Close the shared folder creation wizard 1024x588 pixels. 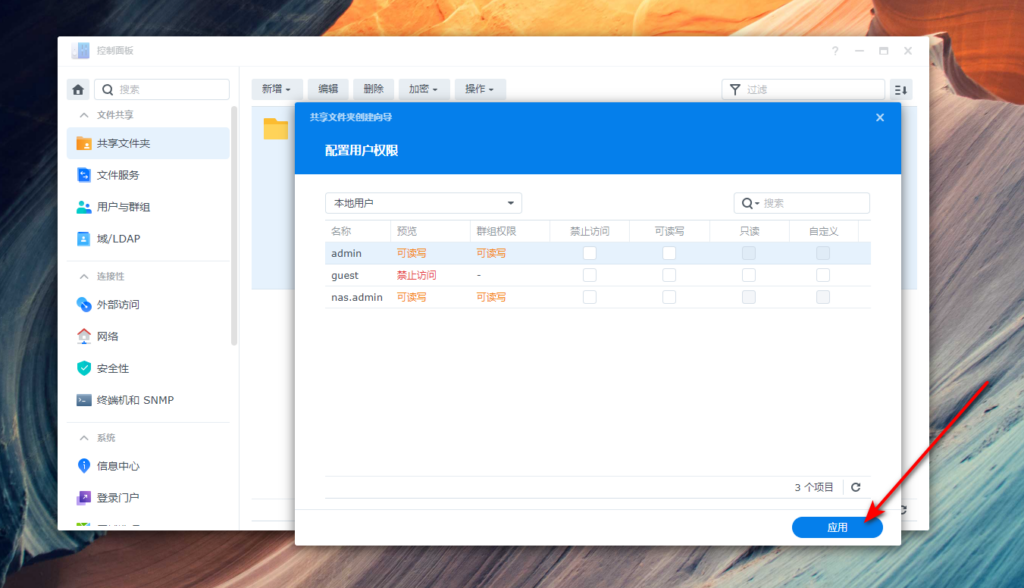pos(880,118)
